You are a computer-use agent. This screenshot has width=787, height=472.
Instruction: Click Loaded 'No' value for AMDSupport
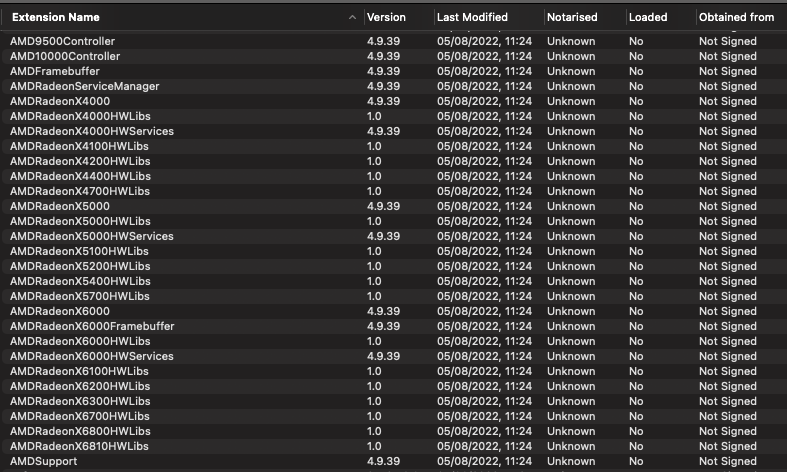tap(636, 461)
